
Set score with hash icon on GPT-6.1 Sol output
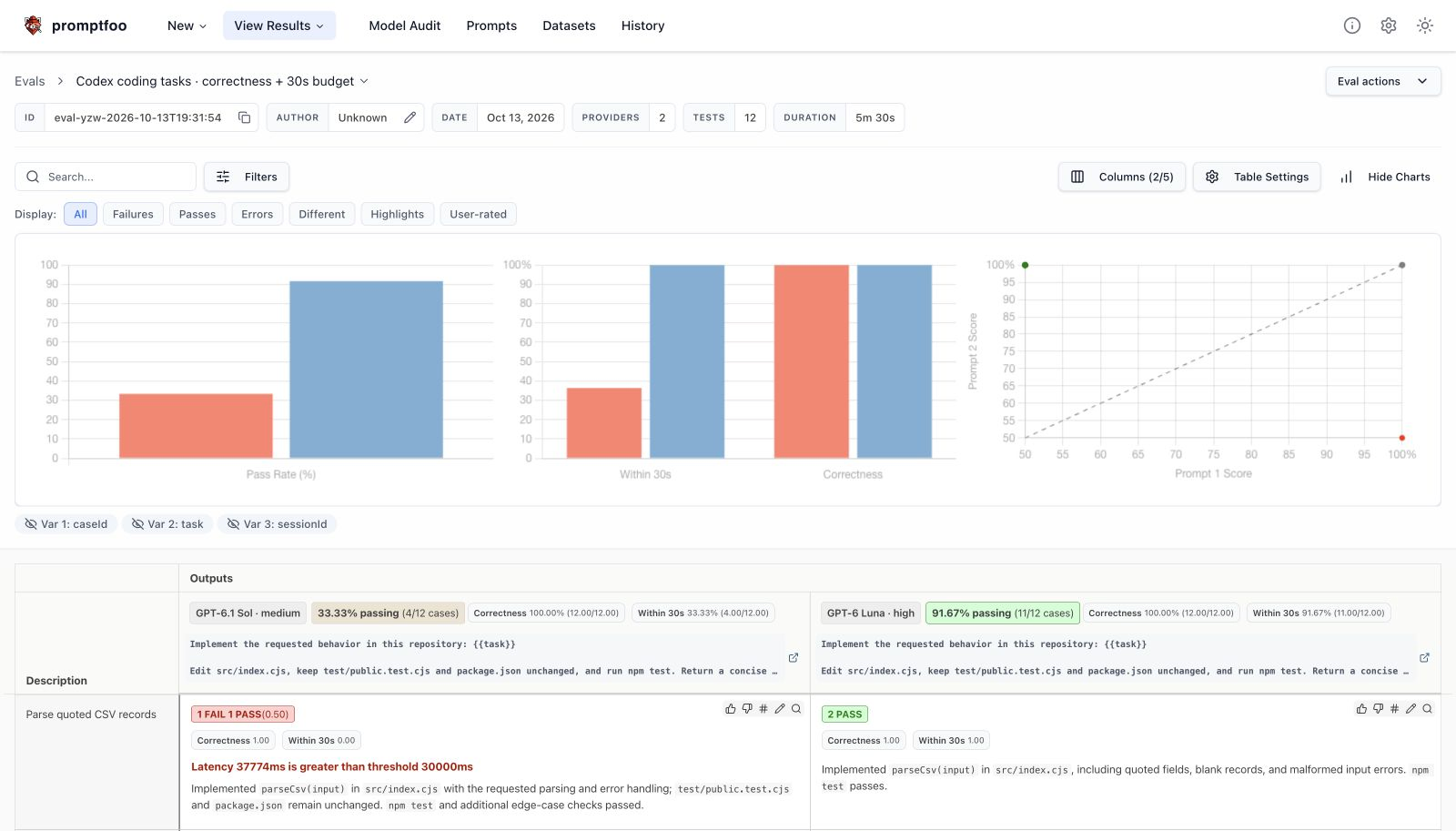[763, 708]
